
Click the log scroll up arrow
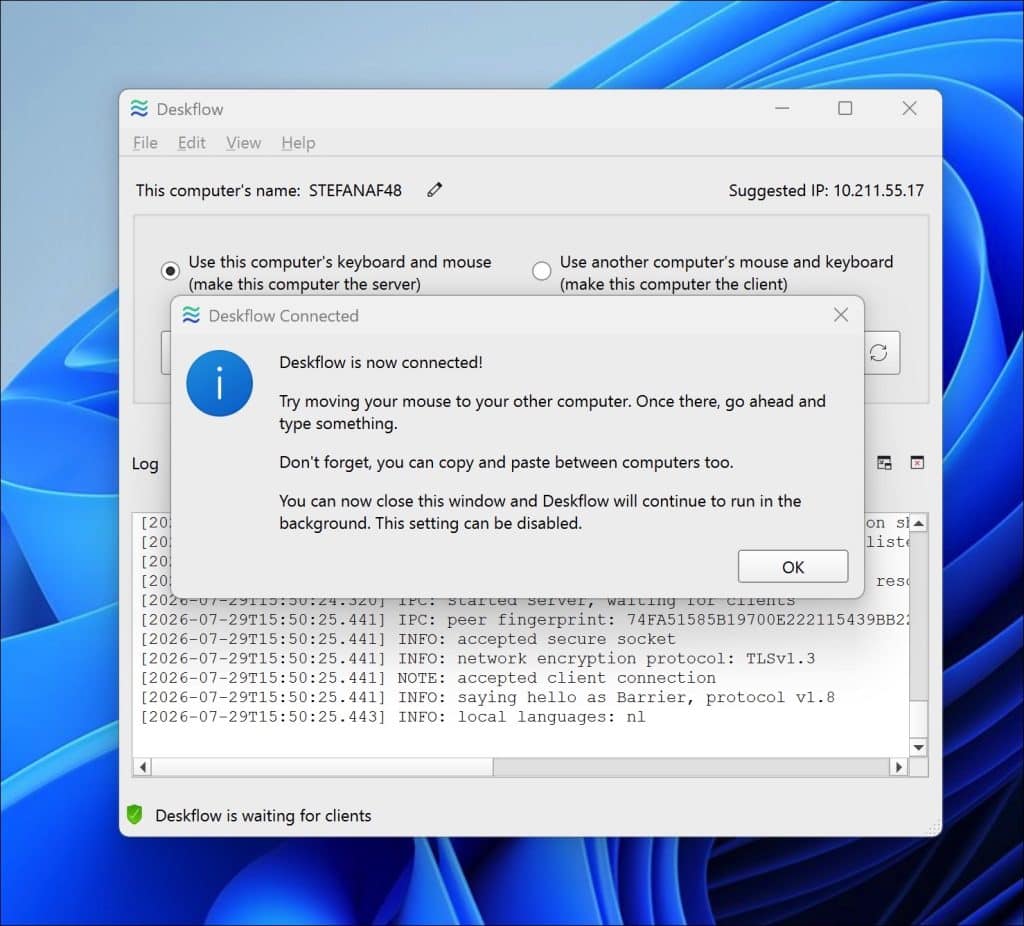coord(918,523)
